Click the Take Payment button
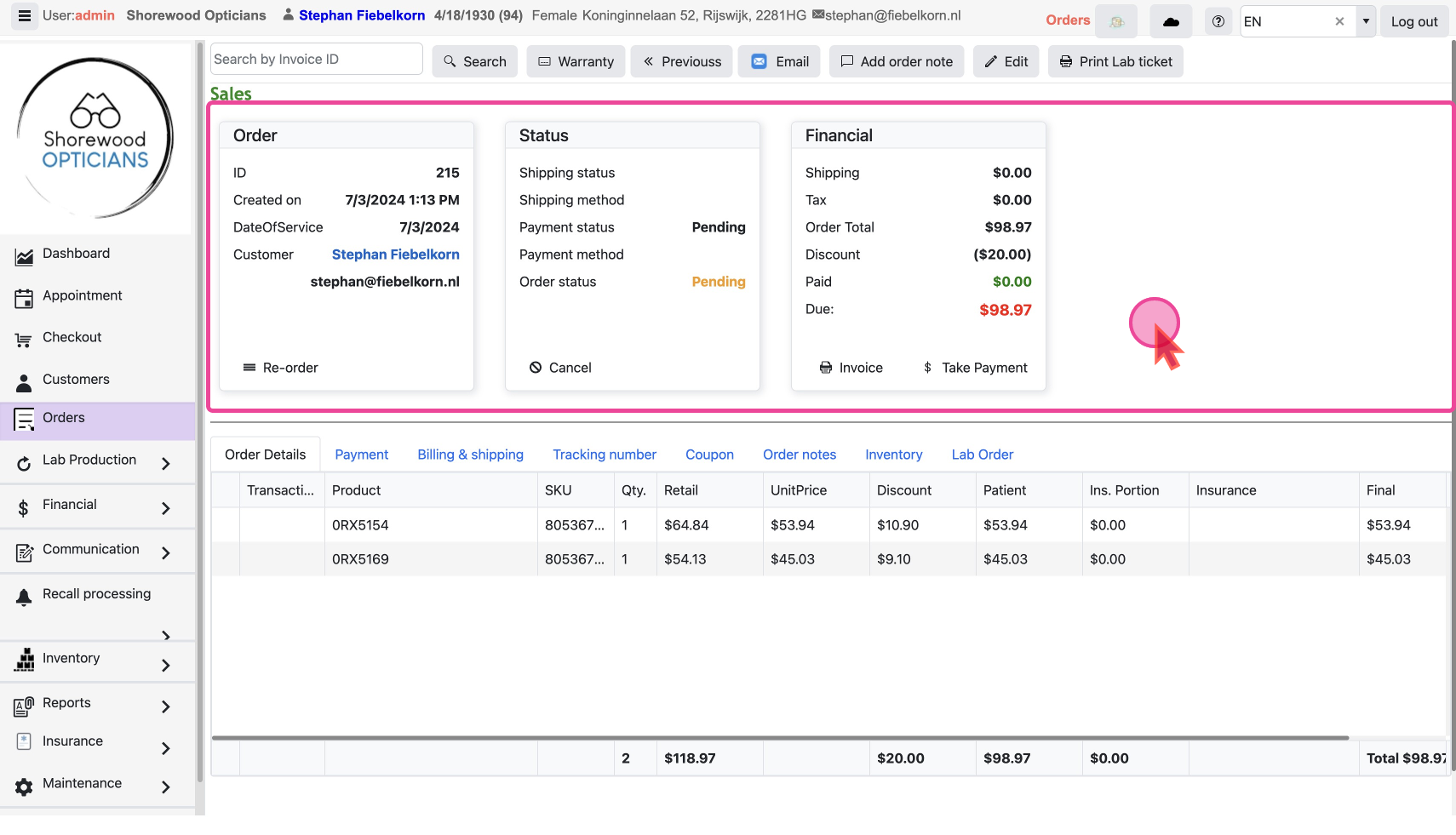This screenshot has width=1456, height=835. tap(975, 368)
